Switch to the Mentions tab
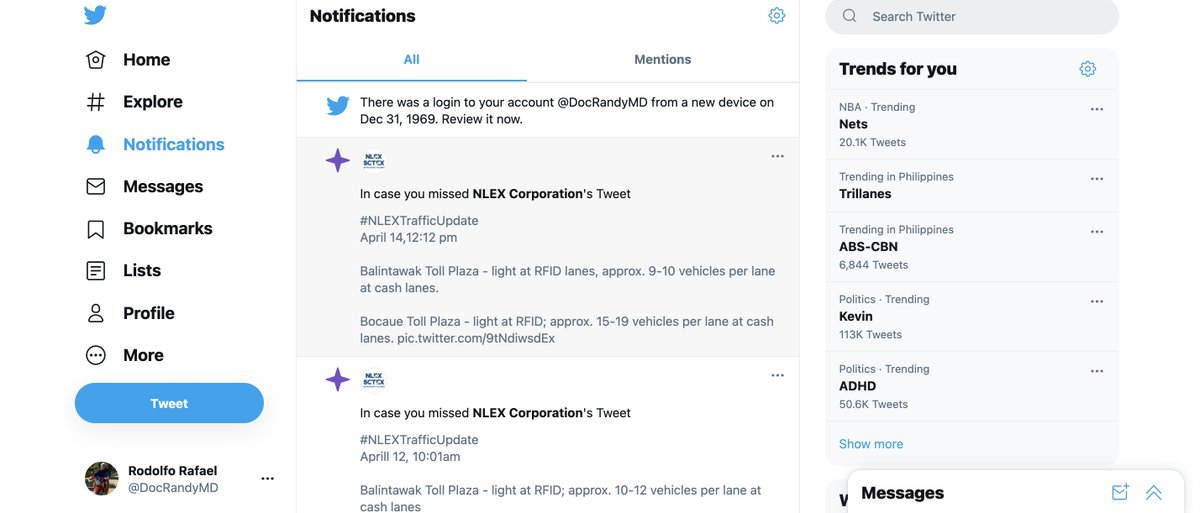The image size is (1200, 513). (x=662, y=60)
